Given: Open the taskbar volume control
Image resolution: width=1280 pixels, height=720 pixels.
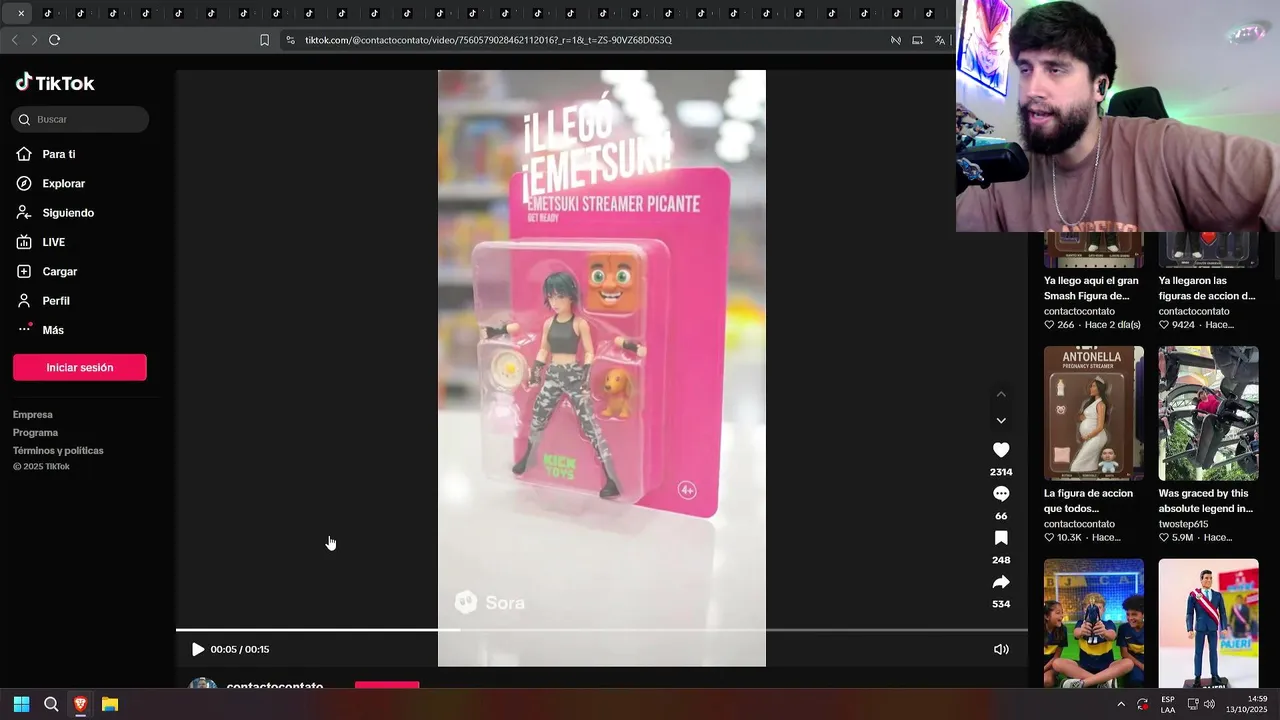Looking at the screenshot, I should (1210, 704).
